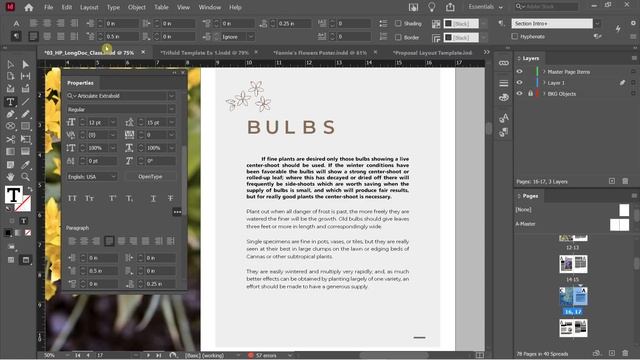The width and height of the screenshot is (640, 360).
Task: Open the Essentials workspace dropdown
Action: pyautogui.click(x=486, y=7)
